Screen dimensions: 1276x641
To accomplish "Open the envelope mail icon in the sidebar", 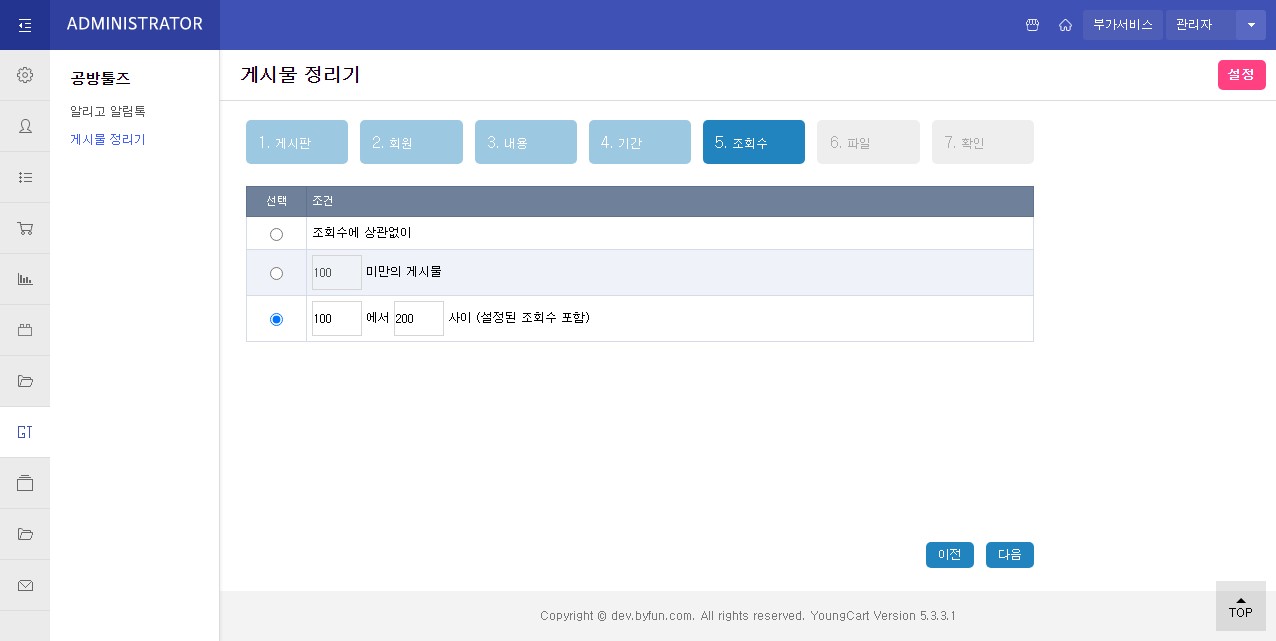I will coord(25,585).
